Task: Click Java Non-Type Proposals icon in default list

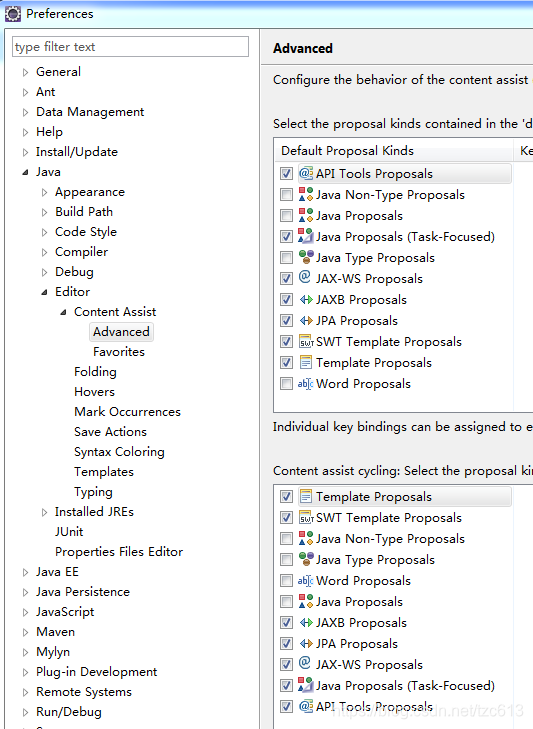Action: (x=306, y=194)
